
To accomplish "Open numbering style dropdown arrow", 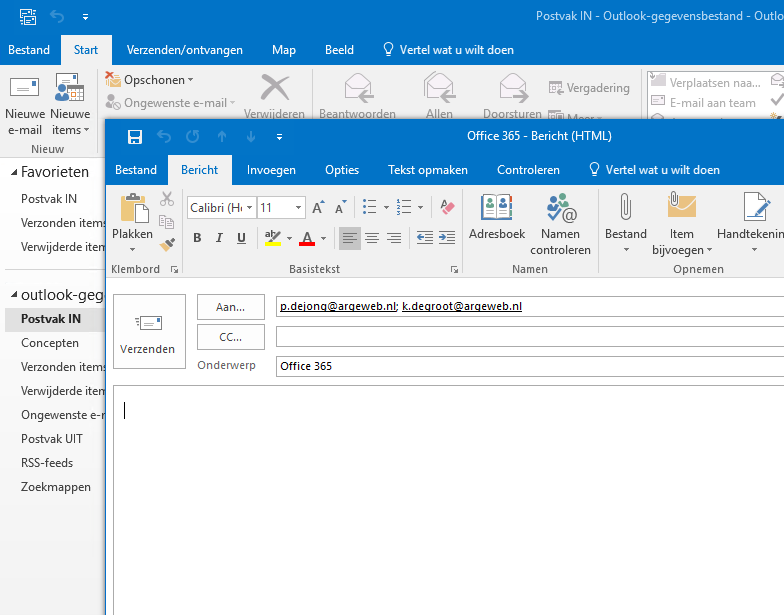I will (420, 208).
